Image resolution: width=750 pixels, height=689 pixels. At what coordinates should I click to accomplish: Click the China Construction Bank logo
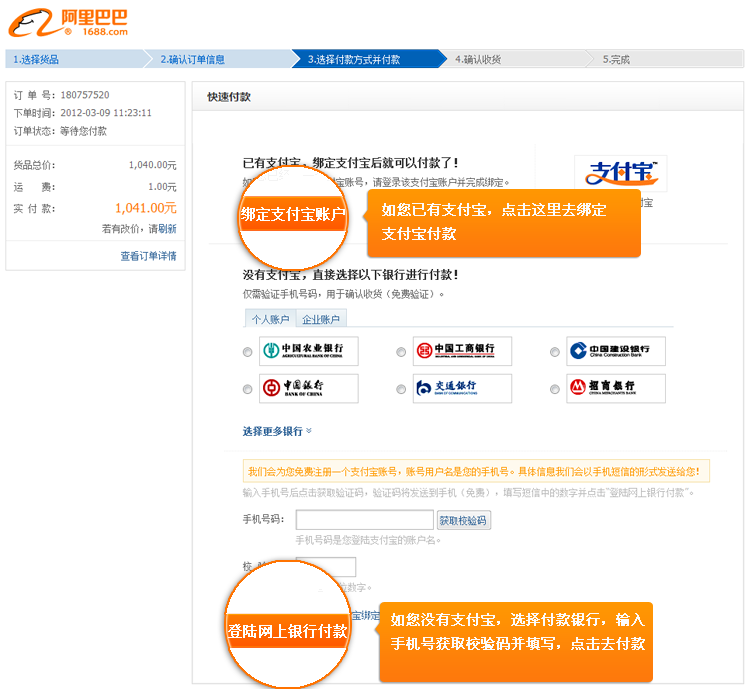(616, 351)
